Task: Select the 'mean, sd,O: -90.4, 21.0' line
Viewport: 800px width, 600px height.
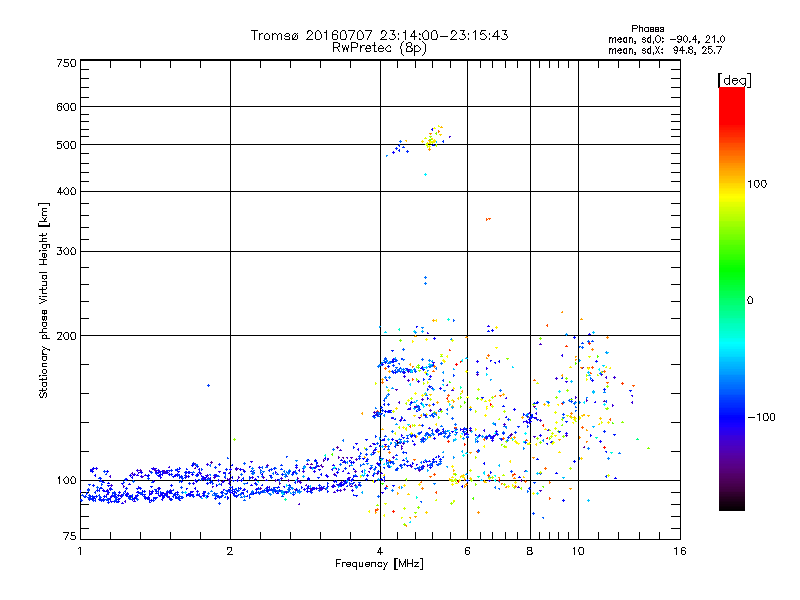Action: coord(666,39)
